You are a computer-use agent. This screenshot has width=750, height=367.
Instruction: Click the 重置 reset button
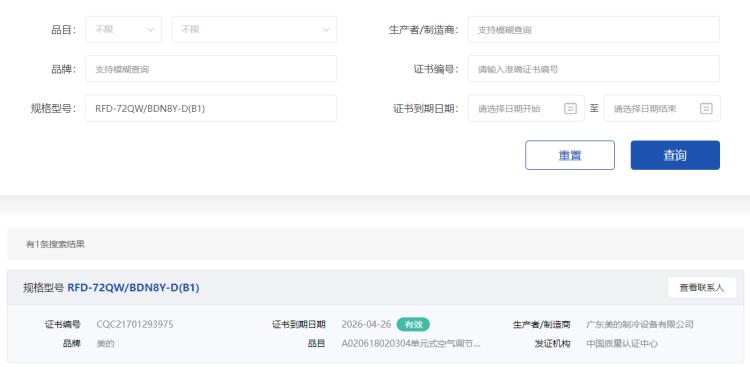pos(570,155)
